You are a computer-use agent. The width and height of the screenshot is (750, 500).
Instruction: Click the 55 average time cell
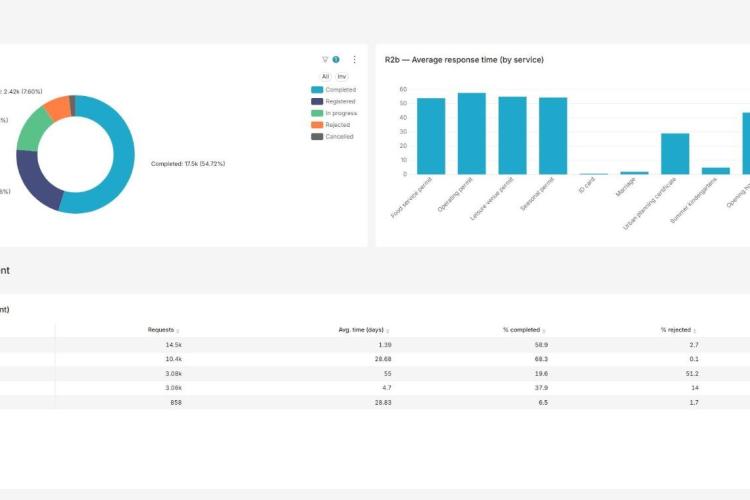tap(387, 373)
